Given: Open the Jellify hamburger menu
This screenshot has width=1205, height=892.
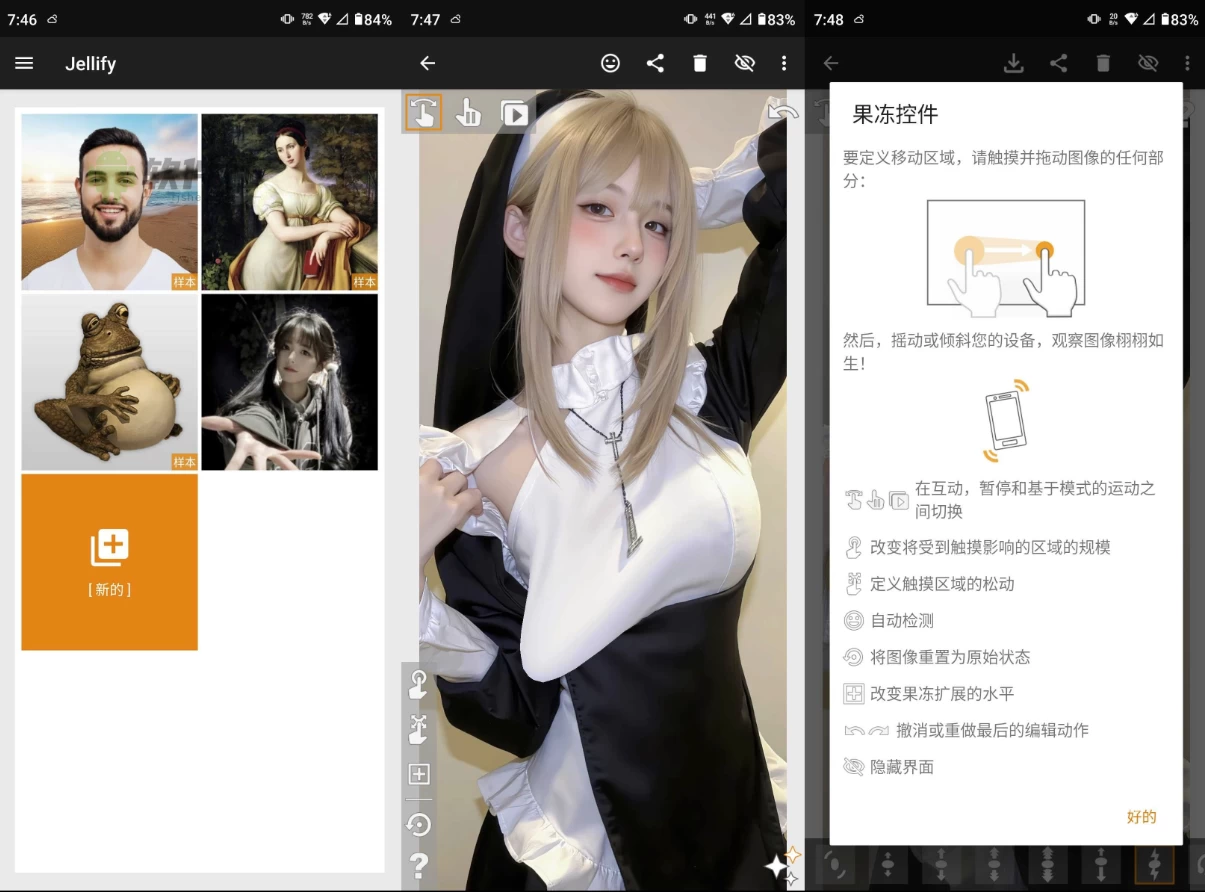Looking at the screenshot, I should tap(24, 63).
